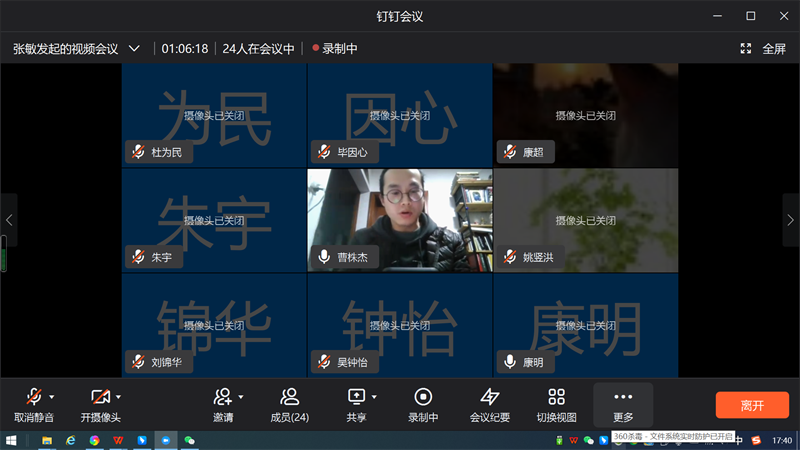
Task: Leave the meeting with 离开 button
Action: 752,405
